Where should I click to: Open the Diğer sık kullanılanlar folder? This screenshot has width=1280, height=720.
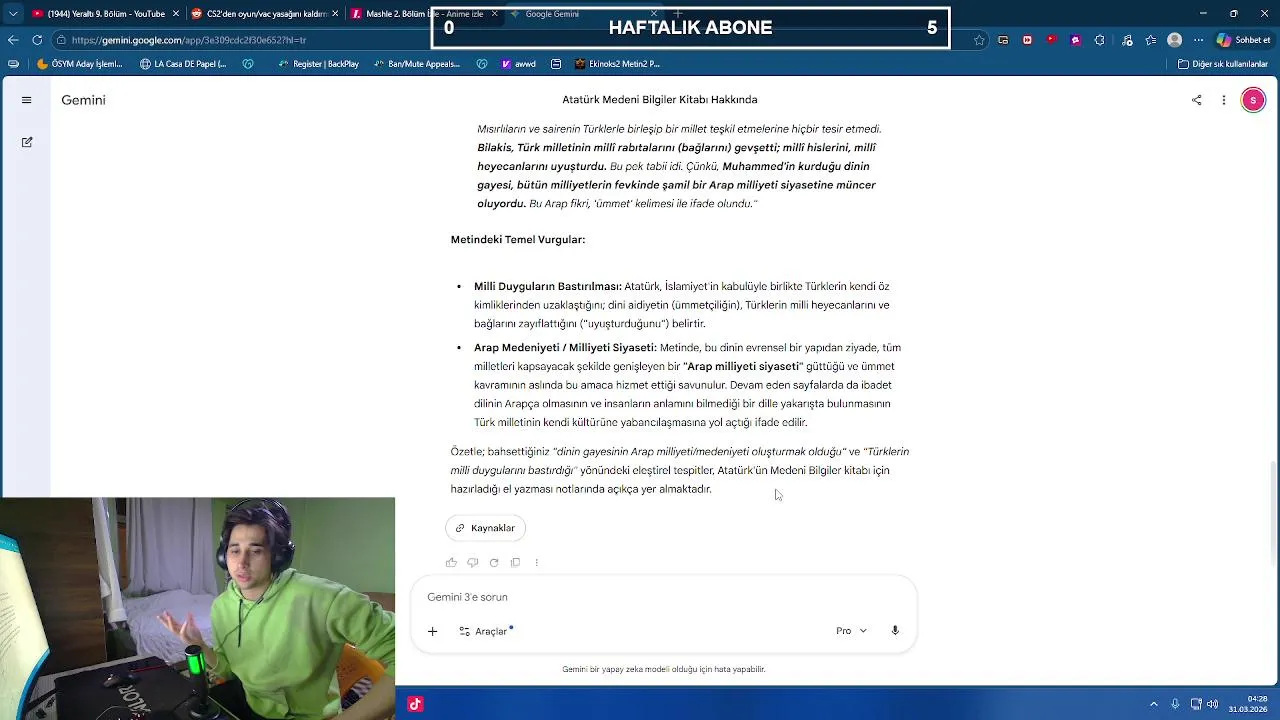[x=1223, y=64]
